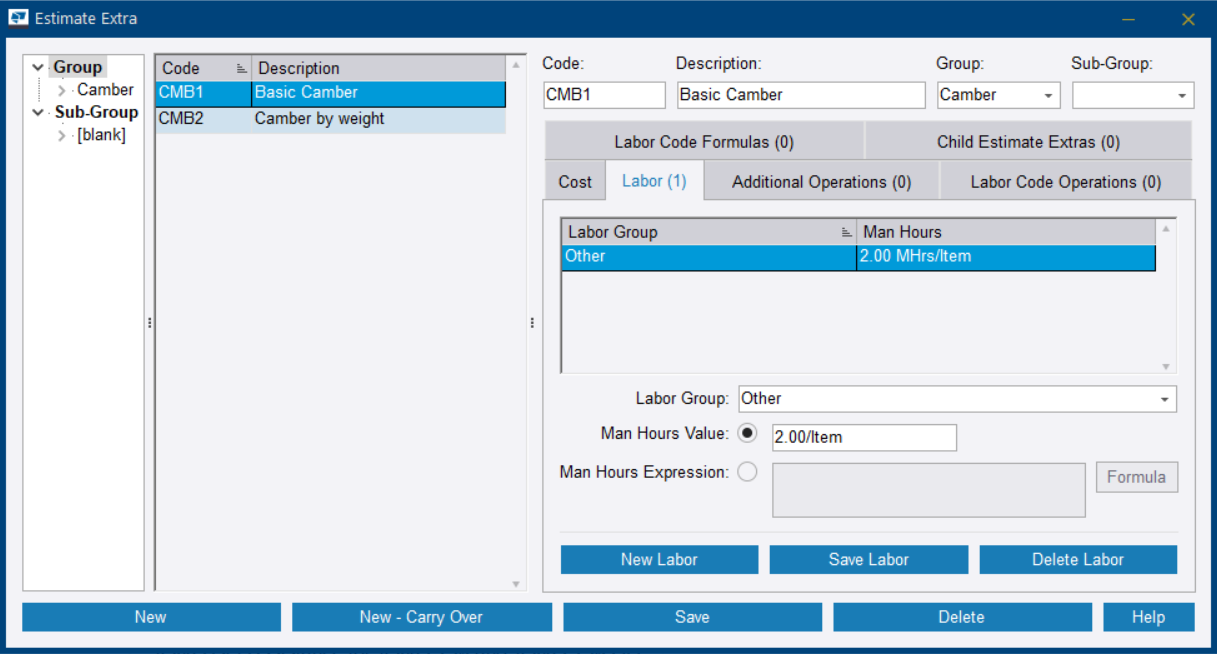Switch to the Cost tab
This screenshot has width=1217, height=654.
coord(574,181)
